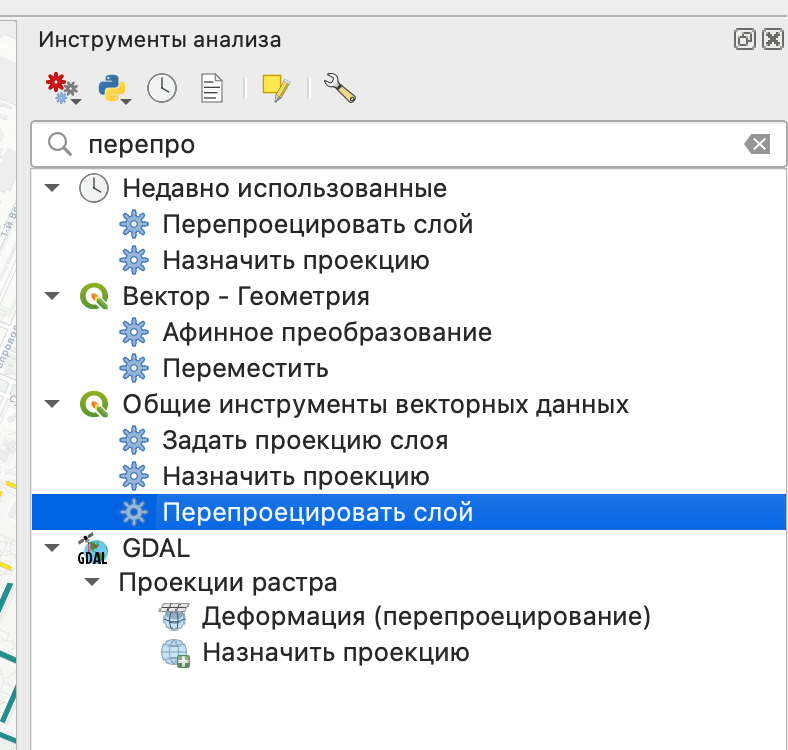Open the Python scripts menu
Image resolution: width=788 pixels, height=750 pixels.
tap(114, 88)
